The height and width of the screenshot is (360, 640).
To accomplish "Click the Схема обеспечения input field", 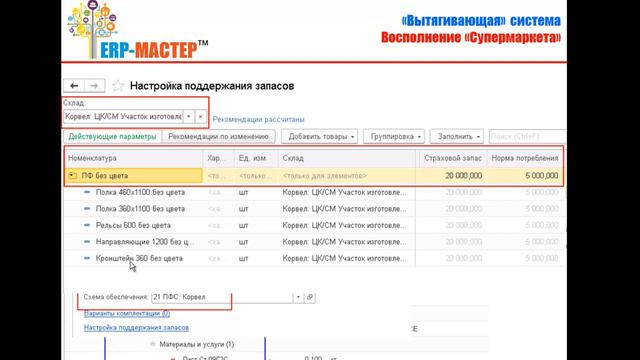I will click(x=222, y=297).
